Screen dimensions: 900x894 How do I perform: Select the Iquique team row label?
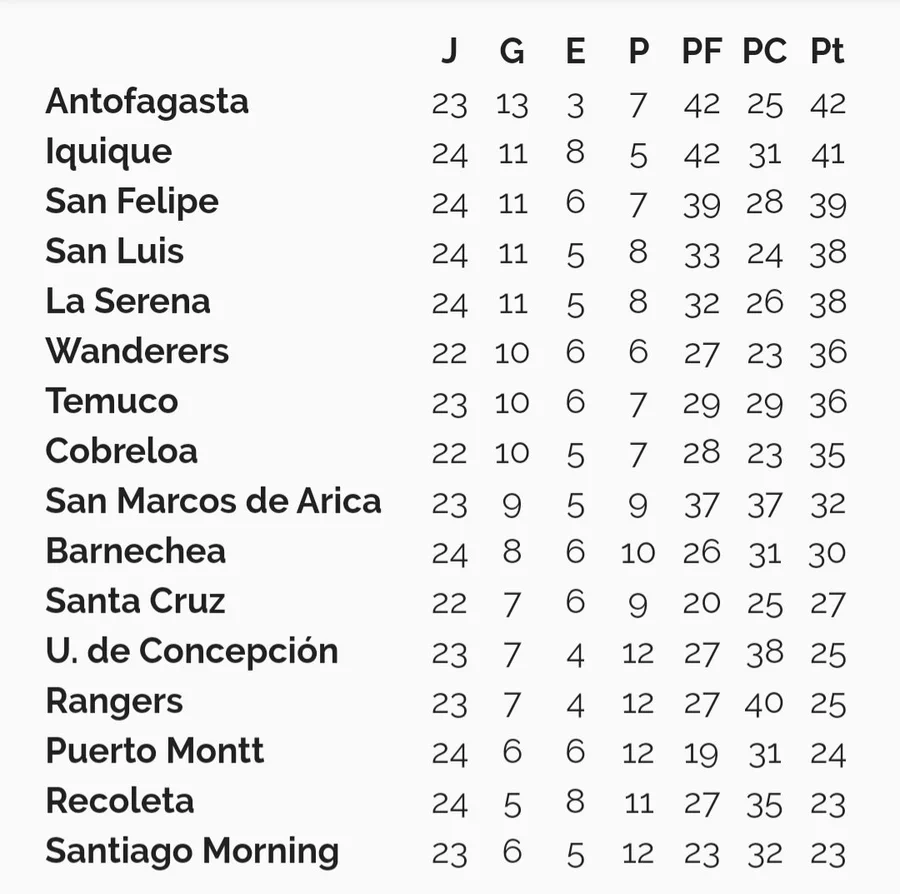[109, 152]
